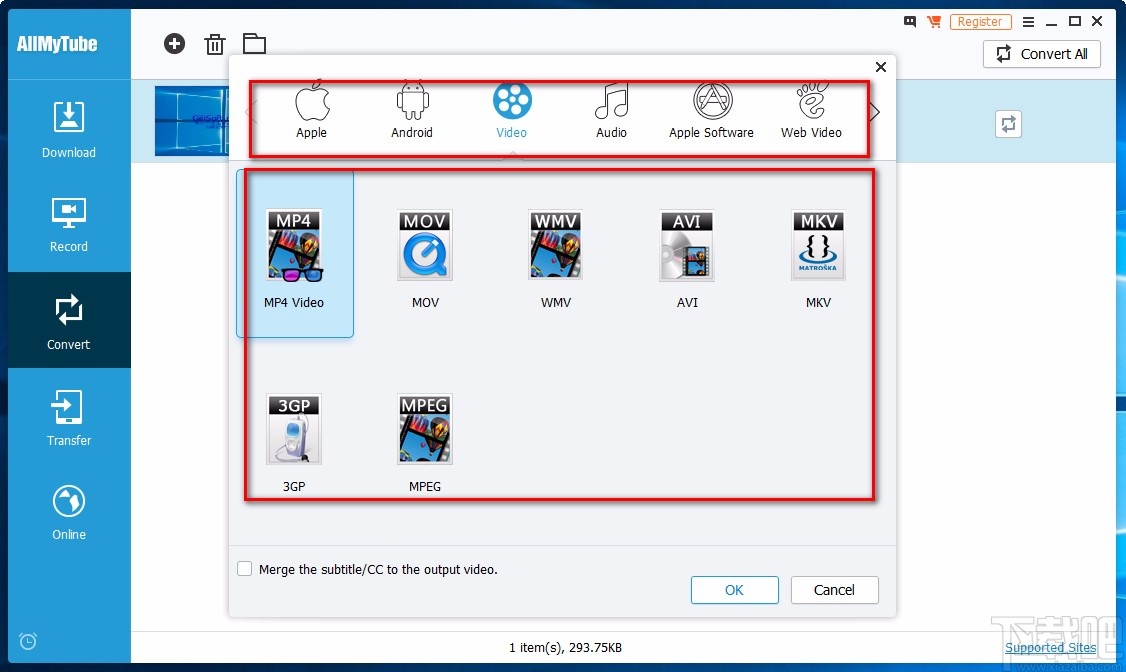Choose the AVI format icon
This screenshot has height=672, width=1126.
click(687, 245)
